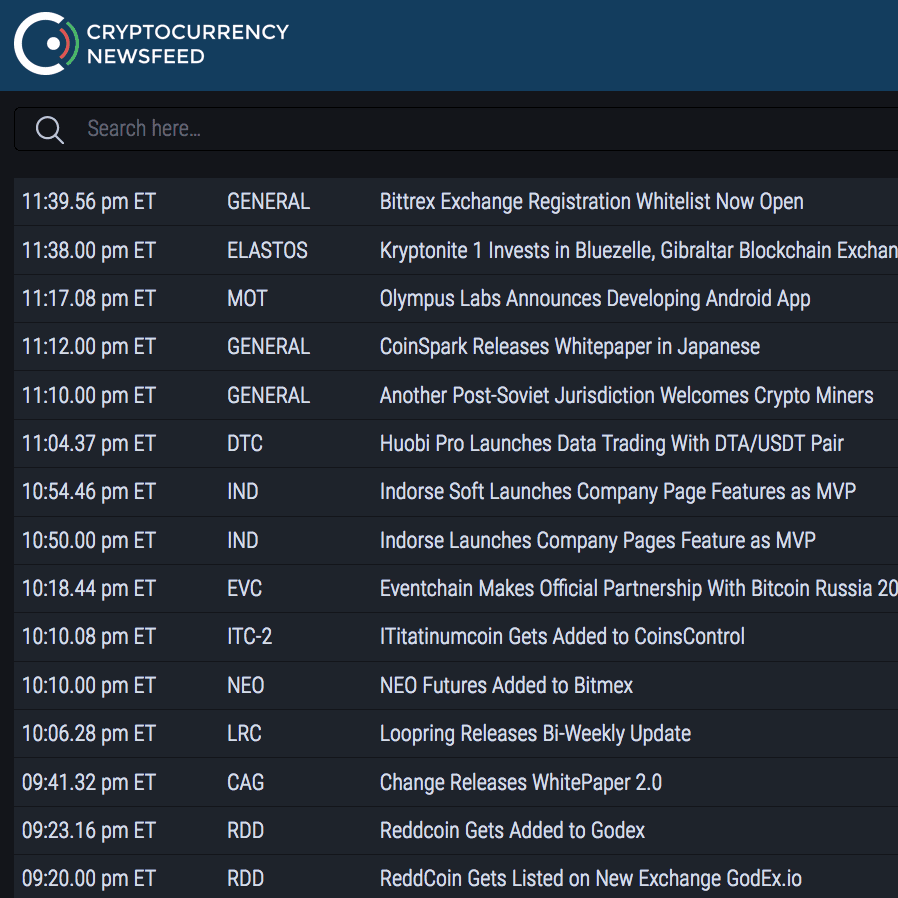The height and width of the screenshot is (898, 898).
Task: Select the DTC coin tag
Action: [245, 443]
